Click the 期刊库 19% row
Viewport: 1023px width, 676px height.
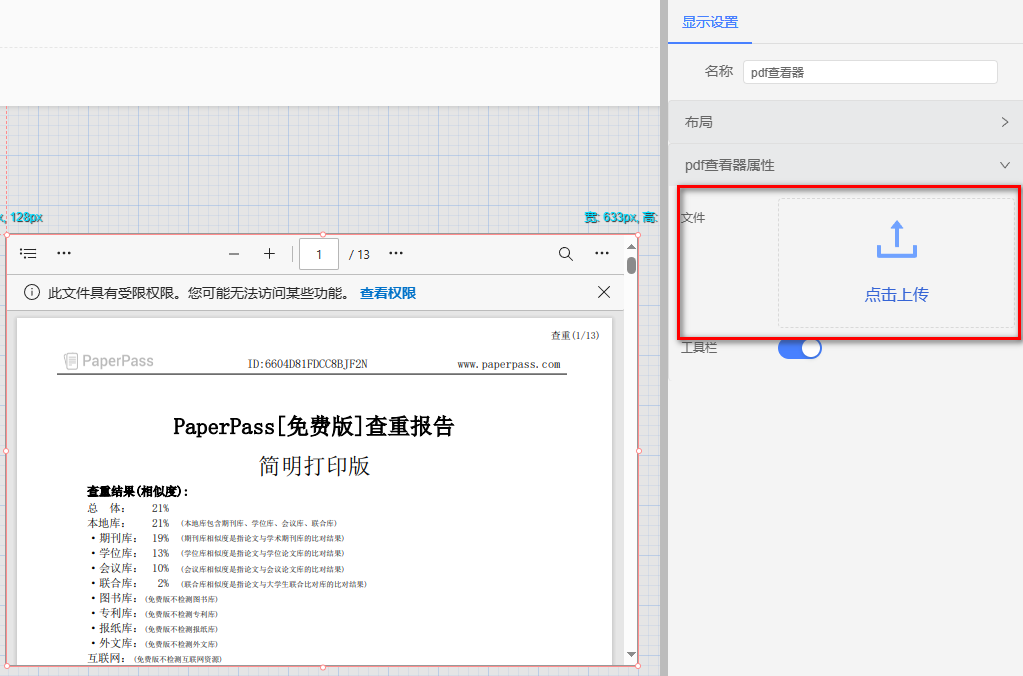pyautogui.click(x=217, y=538)
